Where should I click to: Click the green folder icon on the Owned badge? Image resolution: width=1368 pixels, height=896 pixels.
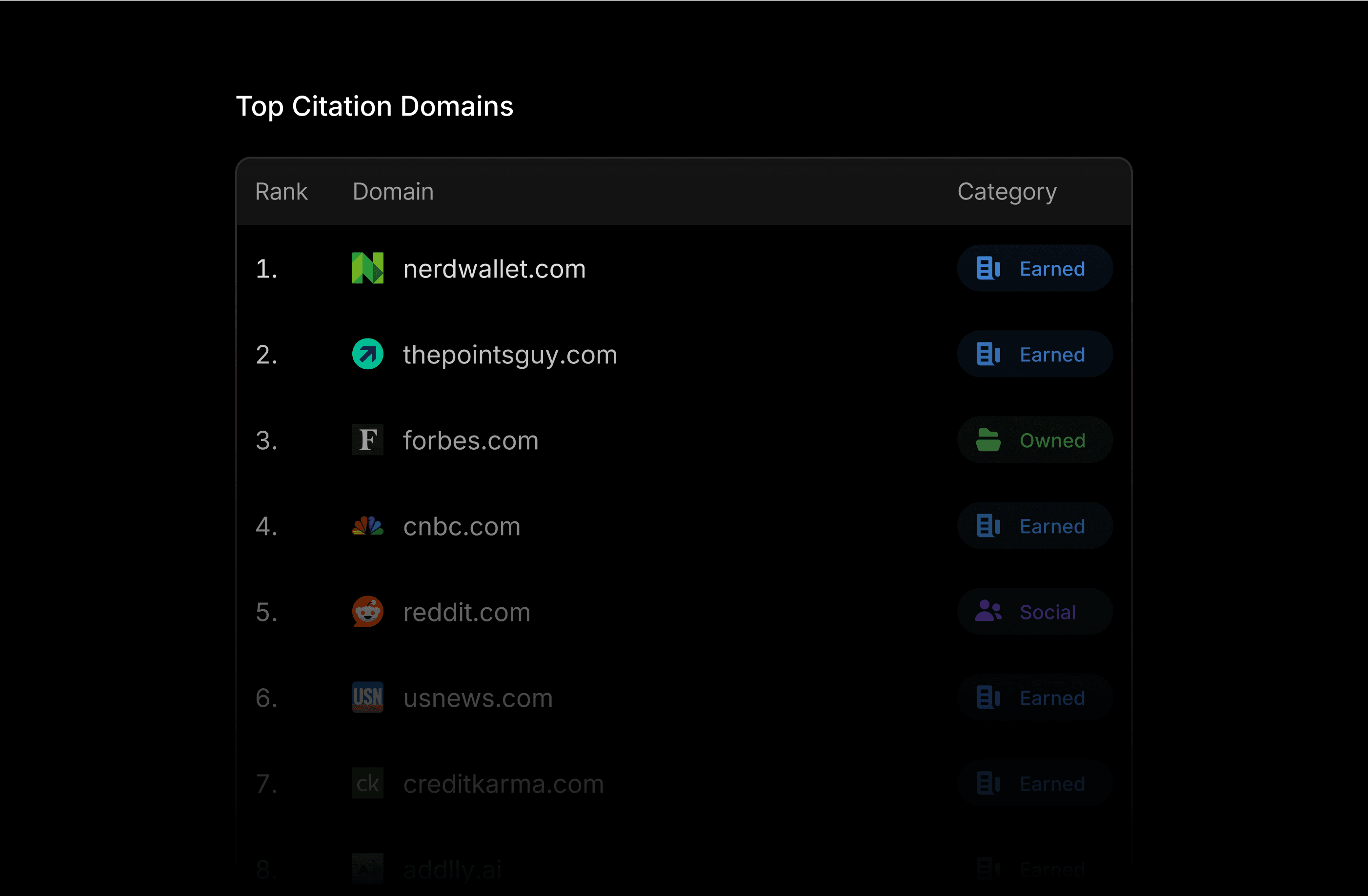click(x=987, y=440)
